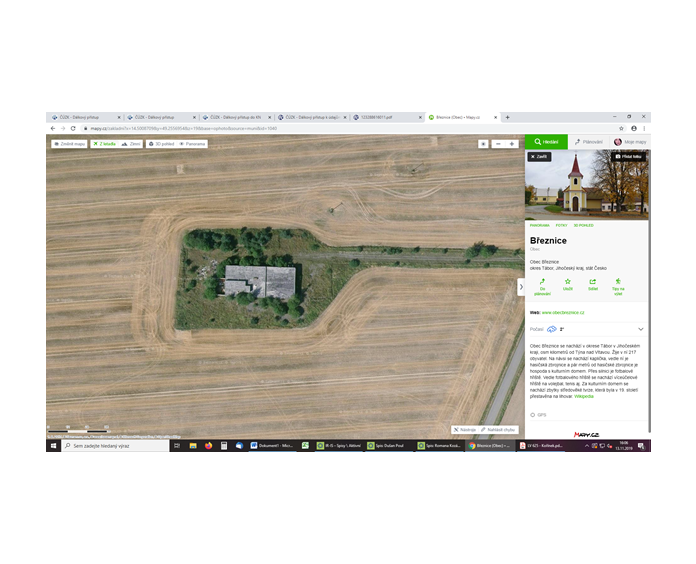Zoom out with the minus button
The width and height of the screenshot is (696, 564).
(498, 144)
